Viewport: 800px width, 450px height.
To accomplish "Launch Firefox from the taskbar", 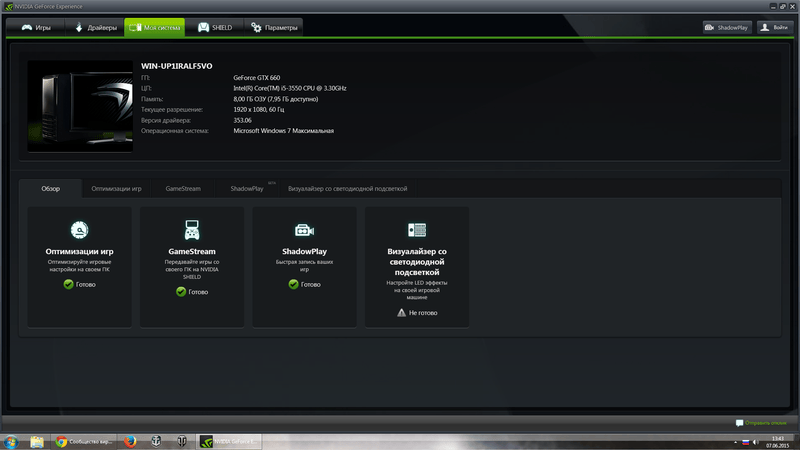I will (130, 440).
